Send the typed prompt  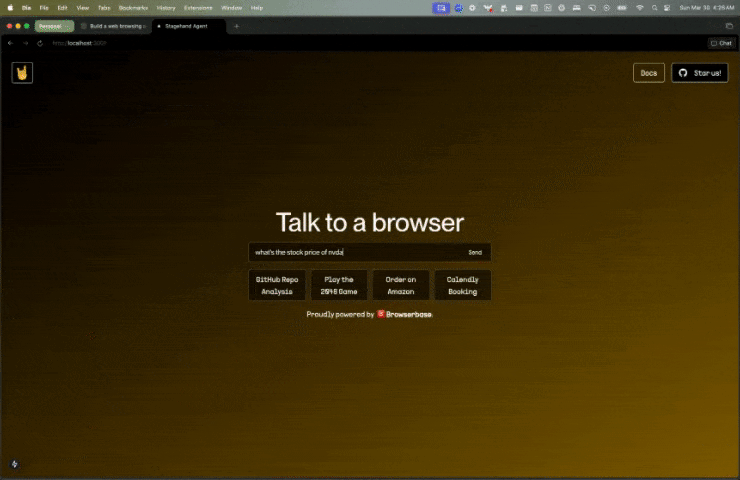click(475, 253)
